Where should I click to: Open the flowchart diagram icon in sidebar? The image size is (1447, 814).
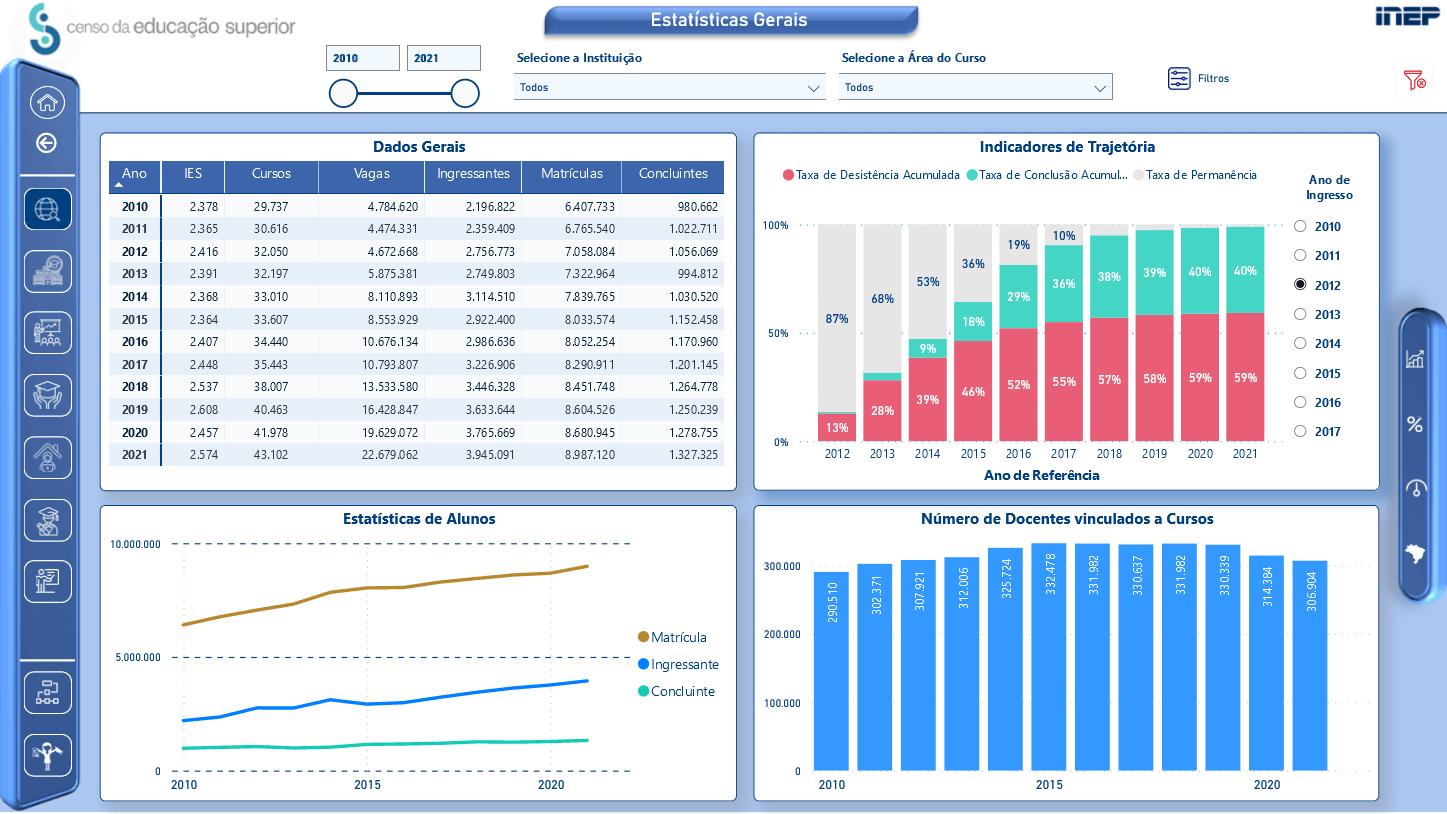[48, 693]
